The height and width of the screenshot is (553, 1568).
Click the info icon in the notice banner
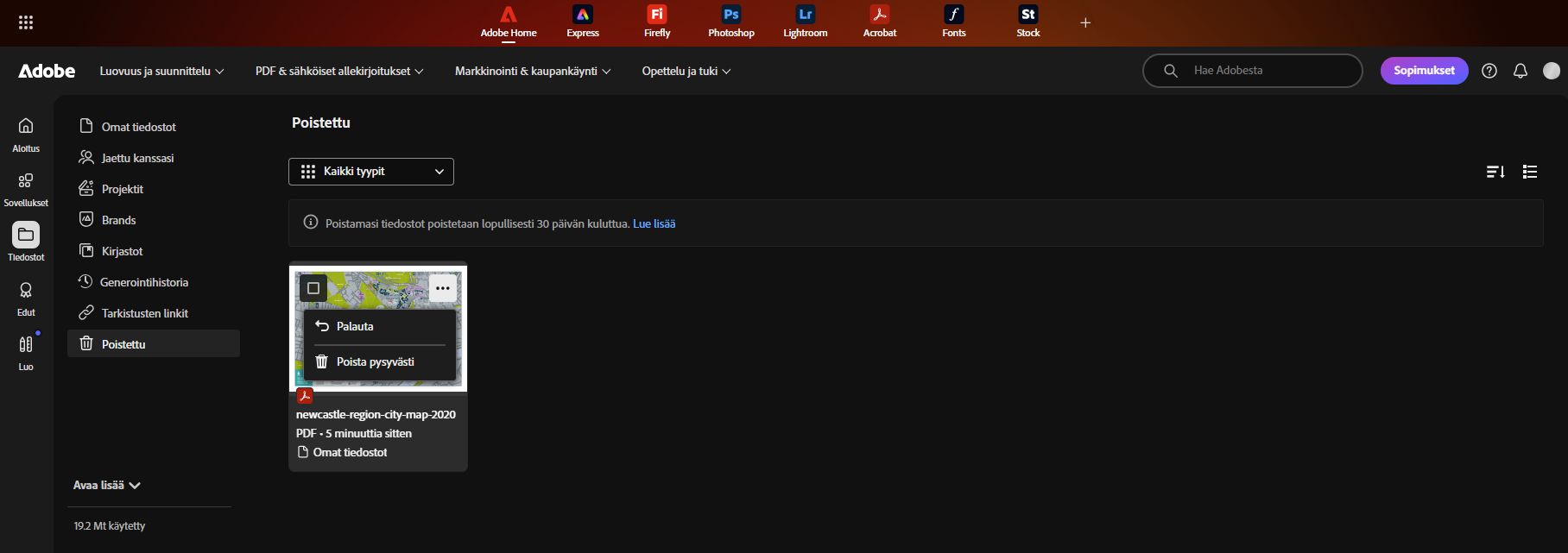[311, 223]
